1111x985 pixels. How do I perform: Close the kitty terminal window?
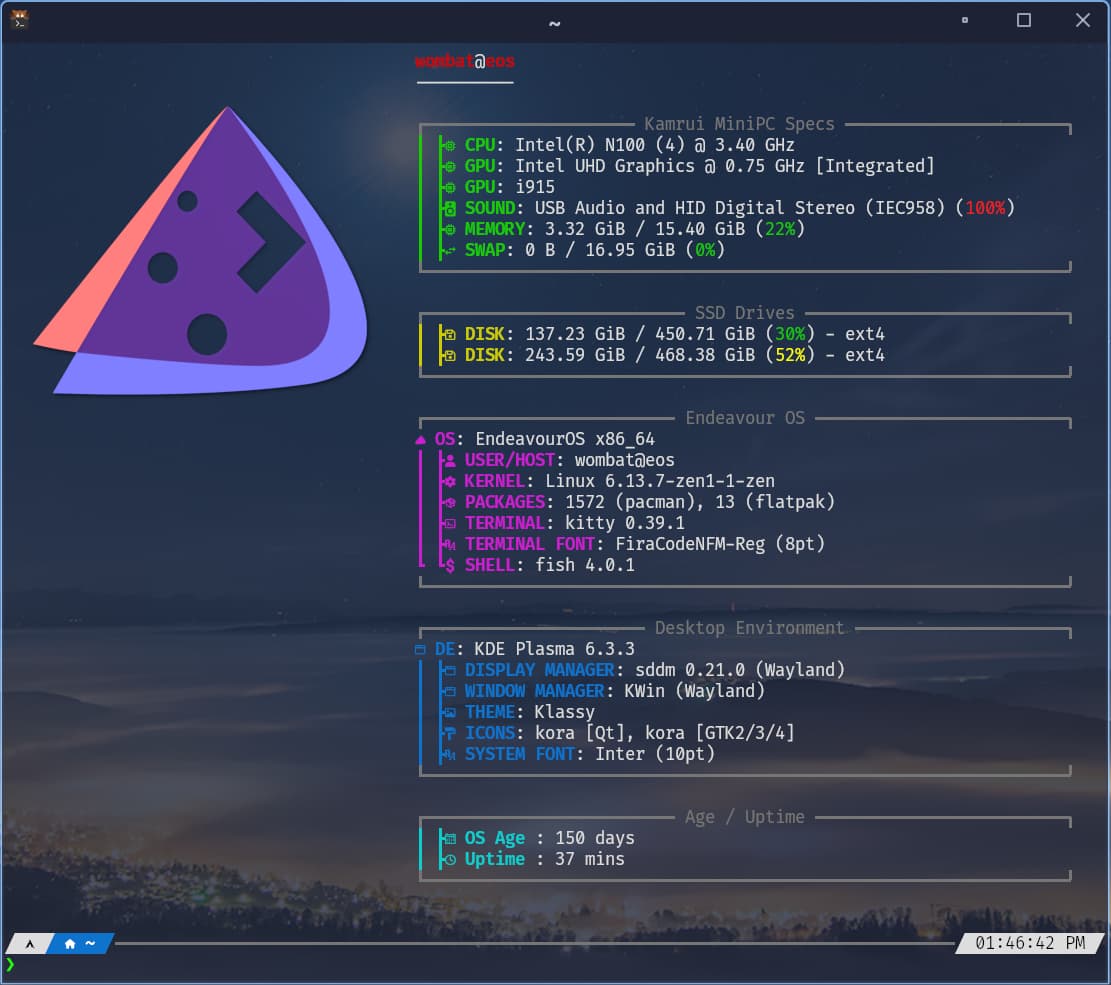[1083, 20]
